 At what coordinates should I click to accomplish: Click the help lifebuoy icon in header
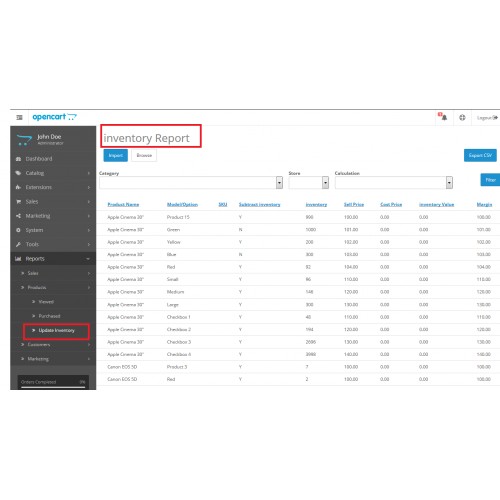tap(462, 117)
